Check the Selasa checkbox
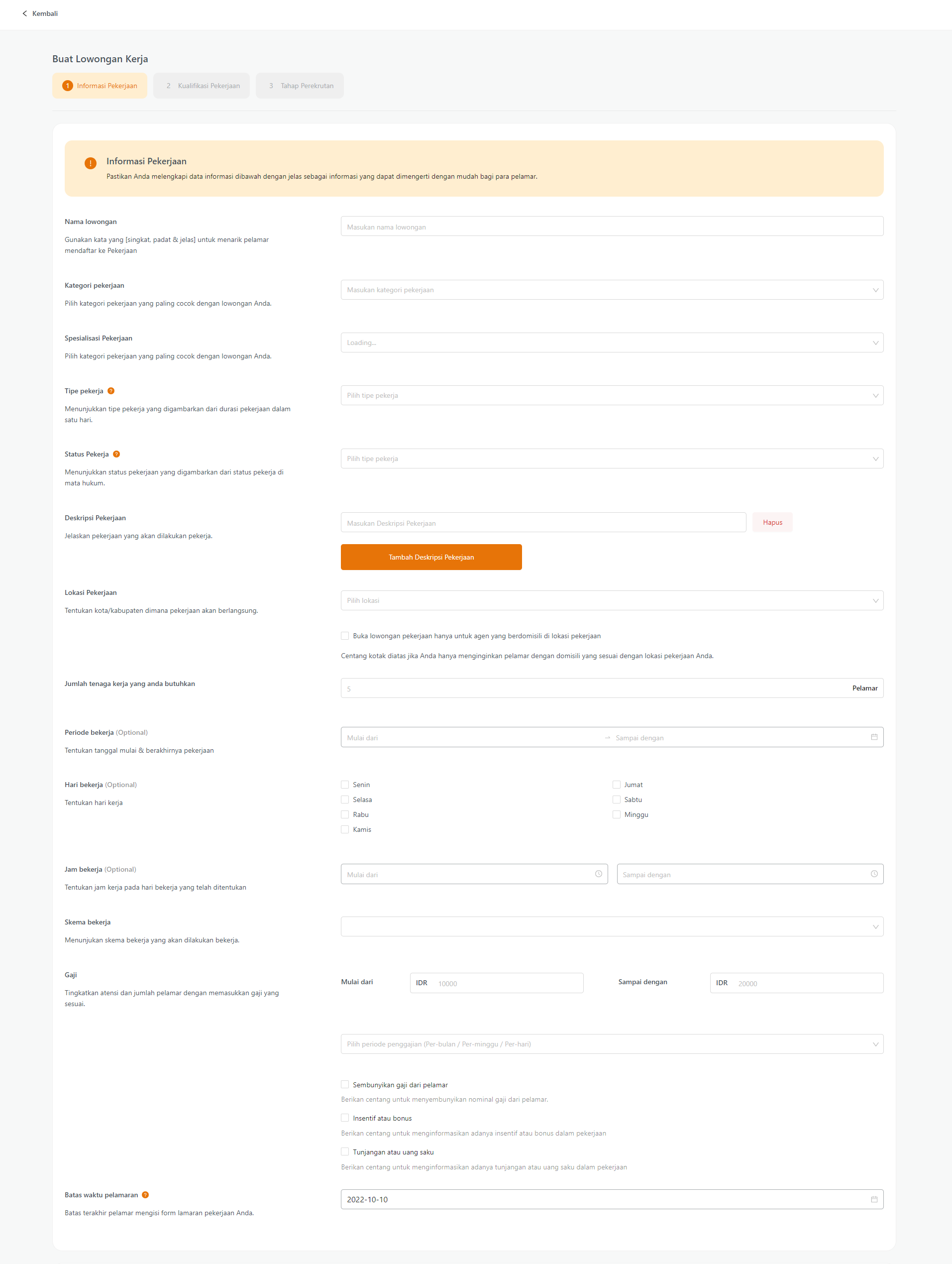This screenshot has height=1264, width=952. point(345,800)
